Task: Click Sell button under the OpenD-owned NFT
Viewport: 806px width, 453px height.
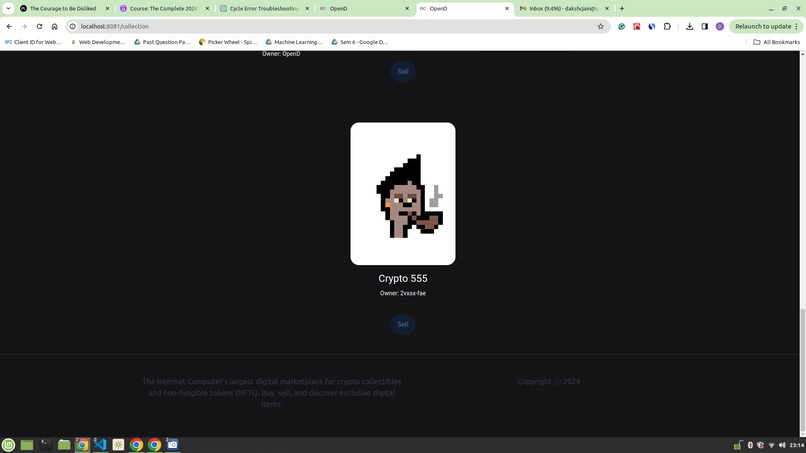Action: [402, 71]
